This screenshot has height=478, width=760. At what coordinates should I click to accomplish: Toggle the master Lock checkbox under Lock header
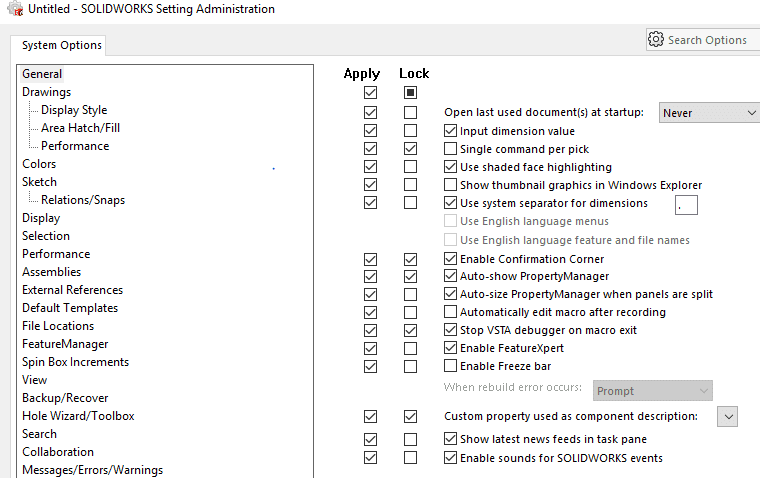point(410,92)
